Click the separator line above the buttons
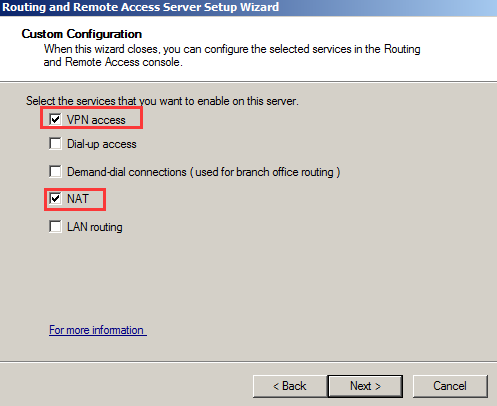 pos(248,361)
